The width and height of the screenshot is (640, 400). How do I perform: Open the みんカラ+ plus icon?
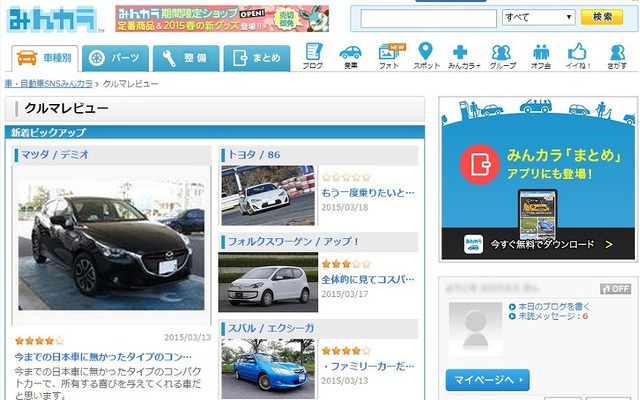pos(464,56)
